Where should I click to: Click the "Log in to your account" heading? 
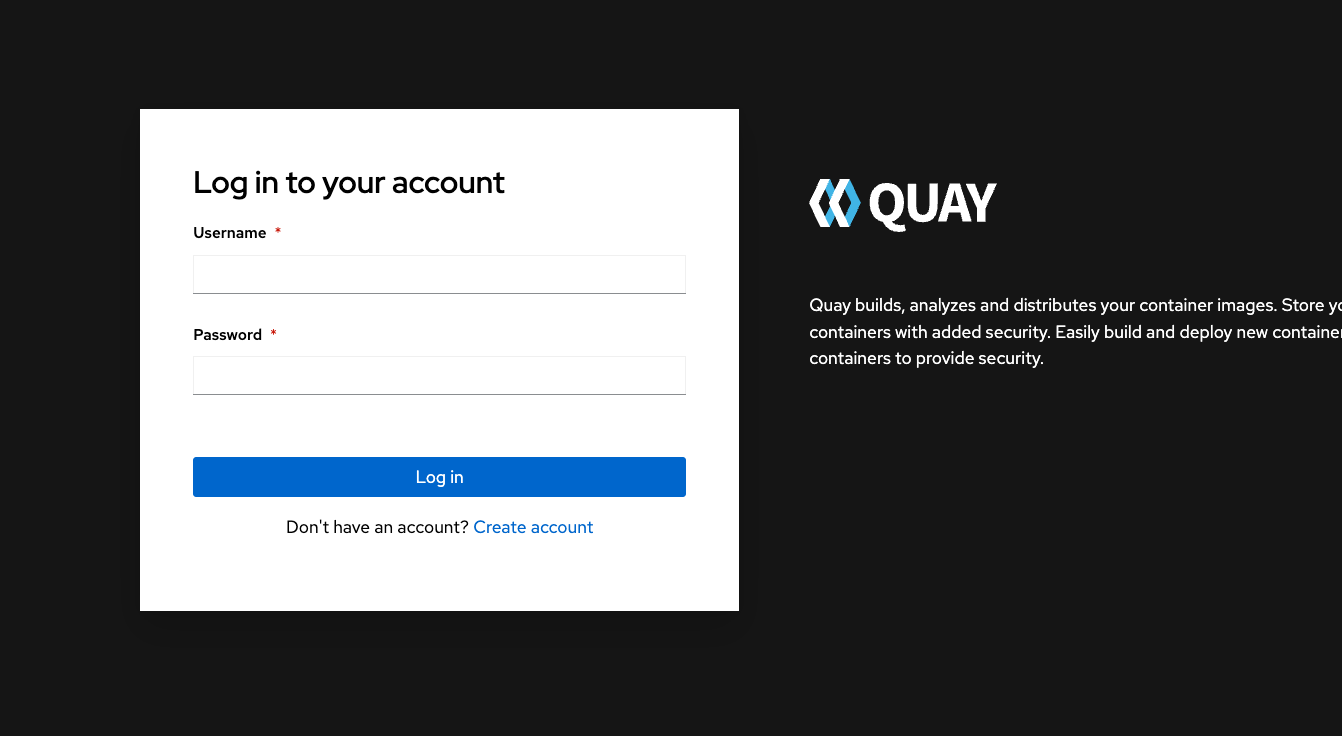click(x=348, y=182)
